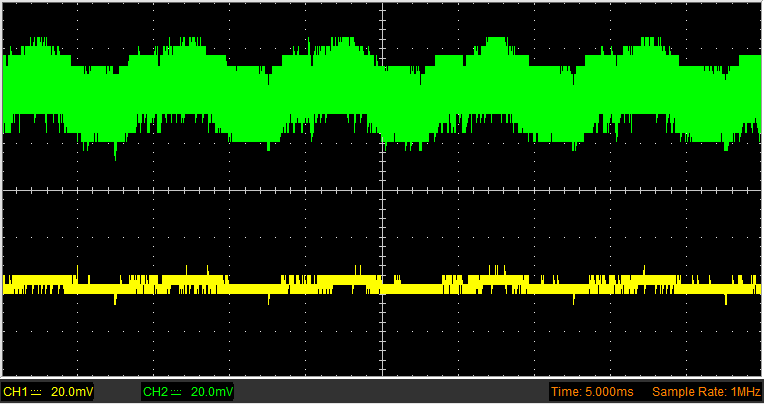Click the black grid area above the green trace

point(382,19)
